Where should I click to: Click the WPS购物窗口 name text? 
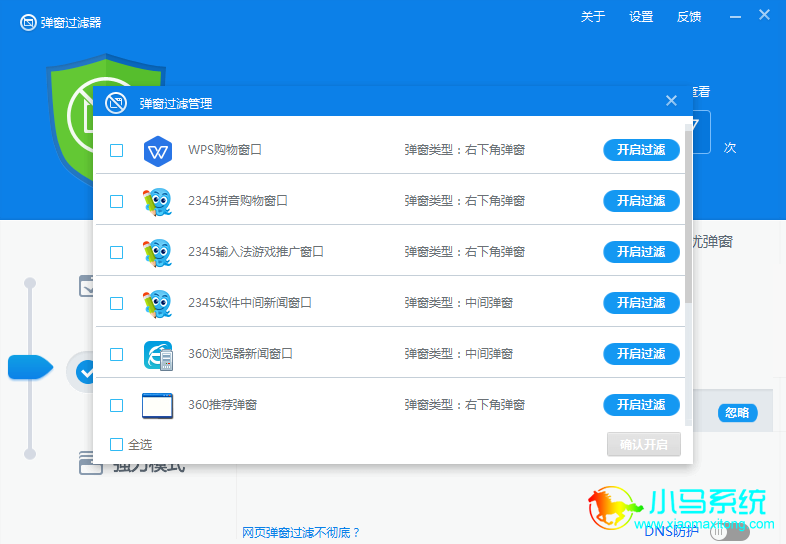225,149
